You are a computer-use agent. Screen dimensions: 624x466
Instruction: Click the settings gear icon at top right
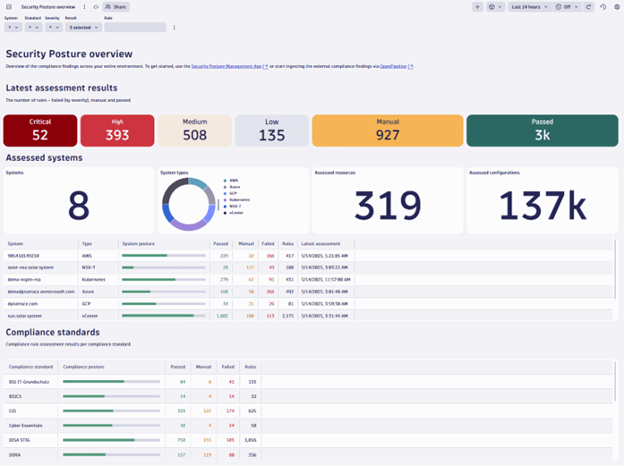[615, 6]
